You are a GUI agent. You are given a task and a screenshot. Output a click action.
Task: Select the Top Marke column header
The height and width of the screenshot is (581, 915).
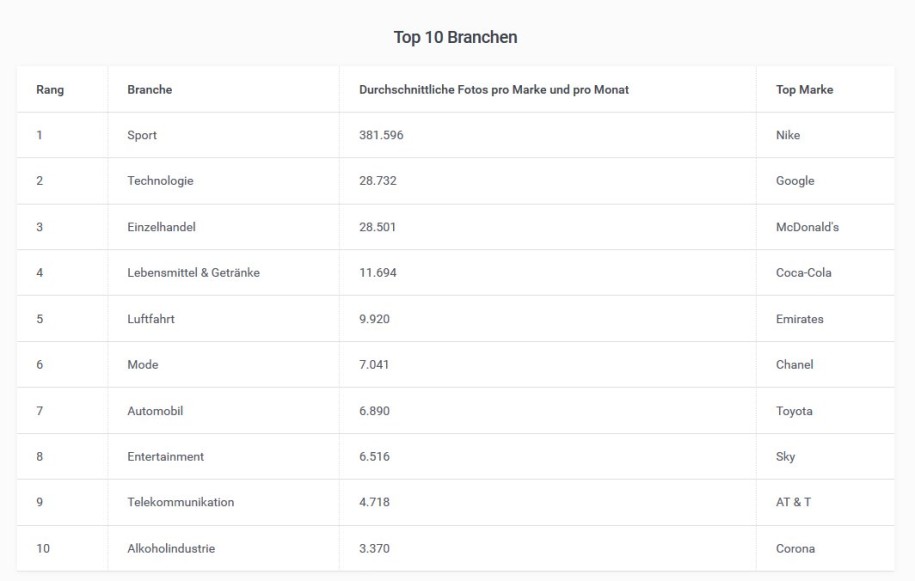click(x=804, y=89)
